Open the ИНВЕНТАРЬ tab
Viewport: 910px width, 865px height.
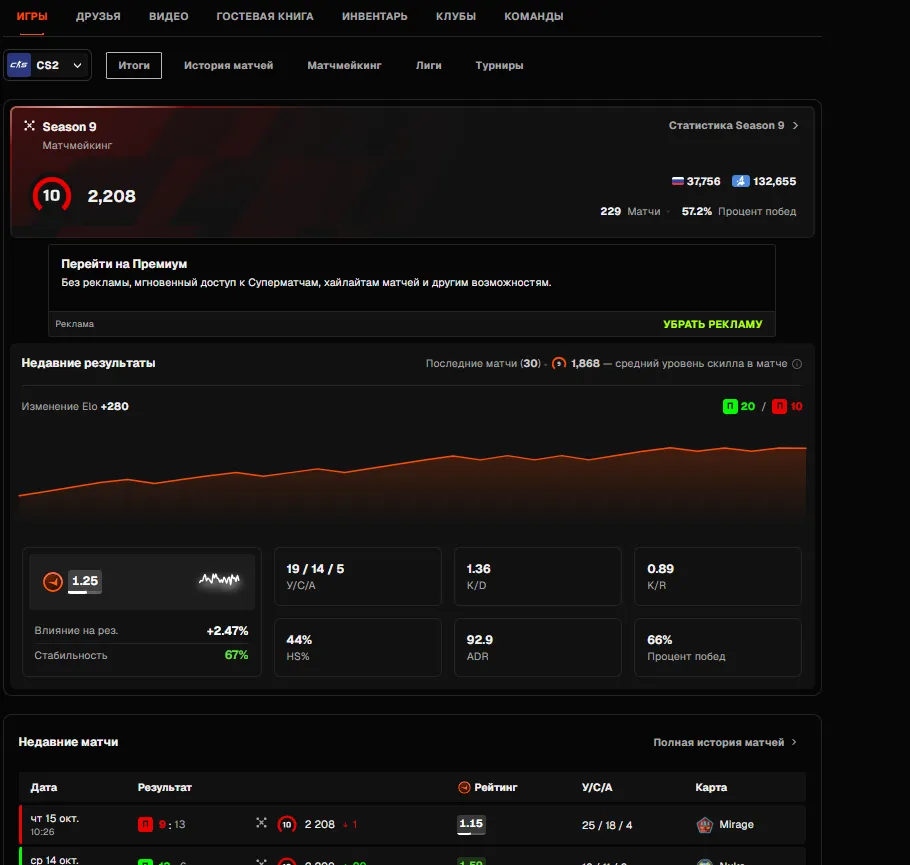click(x=374, y=16)
